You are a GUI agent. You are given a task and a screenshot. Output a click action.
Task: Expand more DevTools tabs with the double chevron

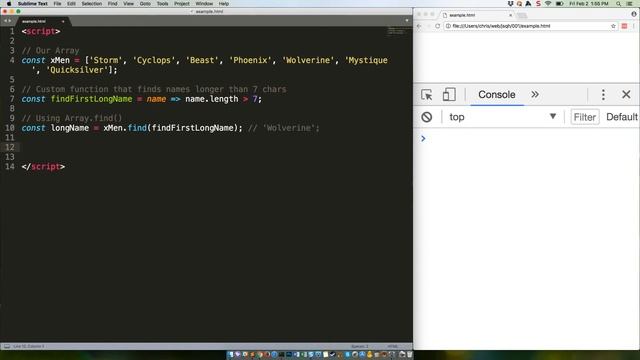pyautogui.click(x=535, y=95)
